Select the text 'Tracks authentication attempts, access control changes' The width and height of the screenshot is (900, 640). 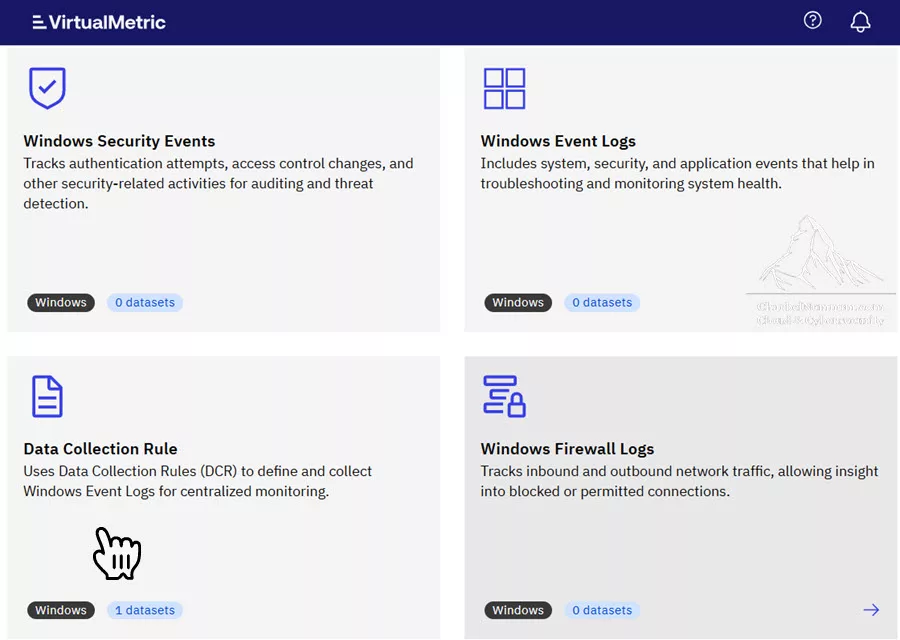(204, 164)
